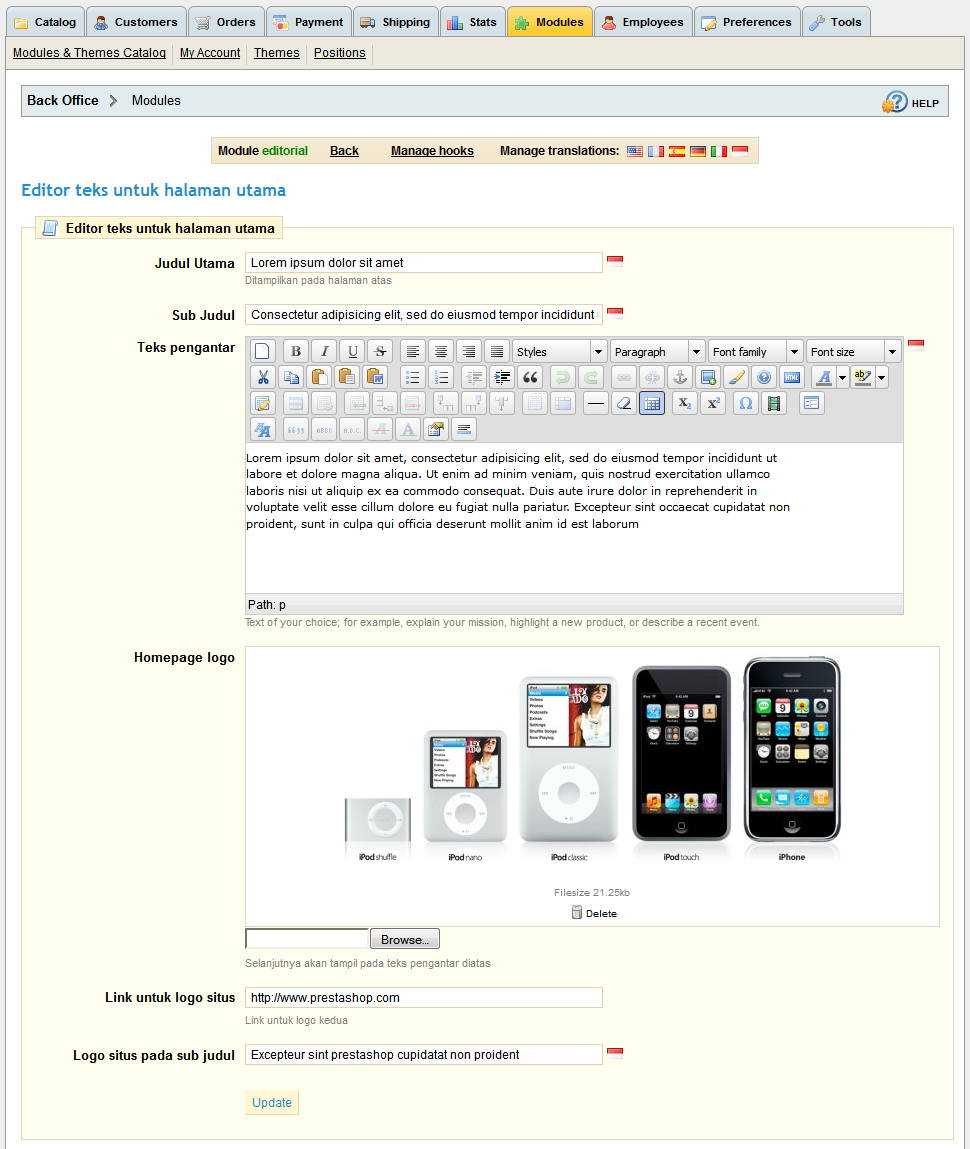Click the Insert media film icon
This screenshot has height=1149, width=970.
[774, 403]
